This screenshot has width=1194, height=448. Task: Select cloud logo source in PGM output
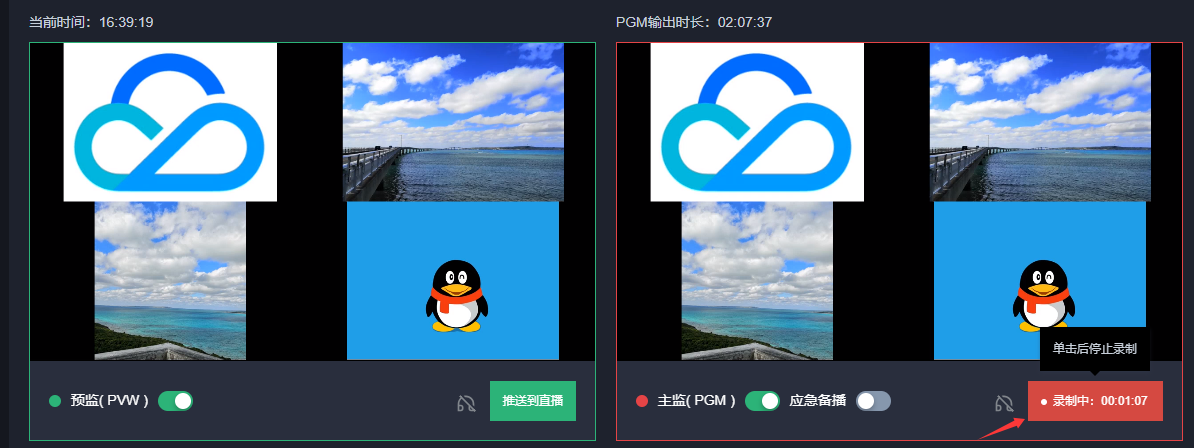click(x=757, y=122)
